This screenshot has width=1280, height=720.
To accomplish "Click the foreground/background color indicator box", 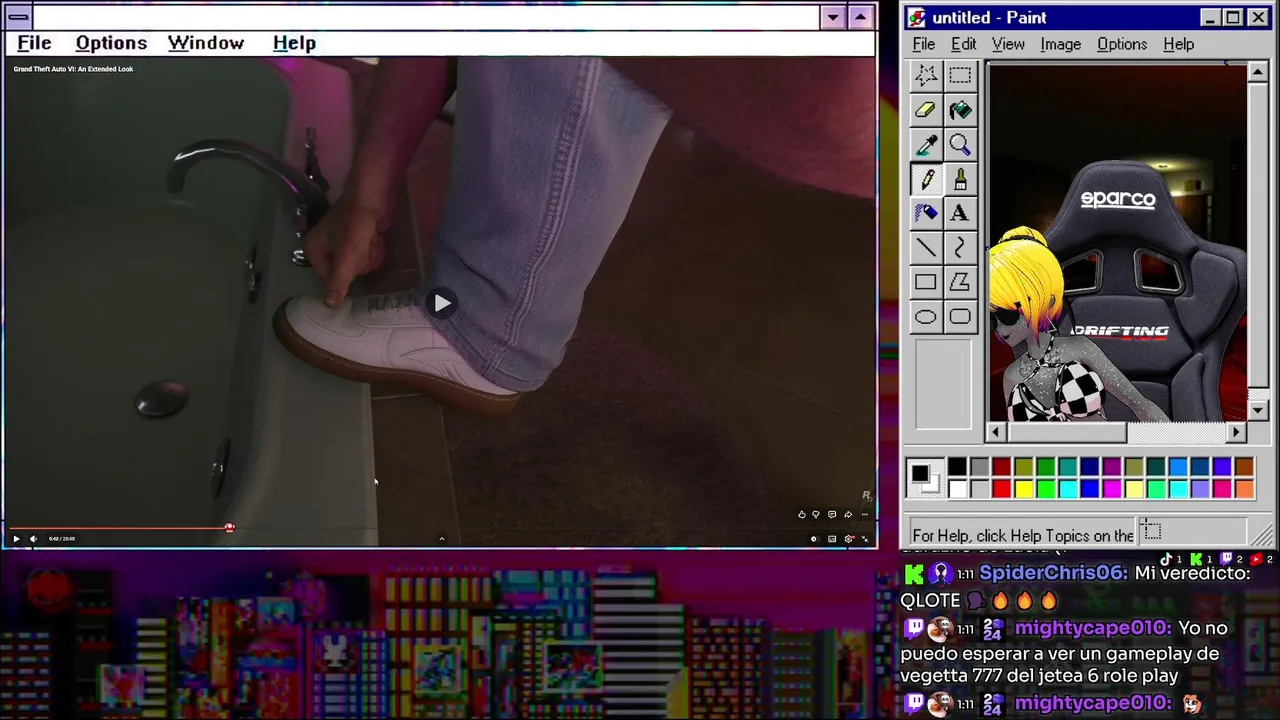I will pyautogui.click(x=926, y=478).
